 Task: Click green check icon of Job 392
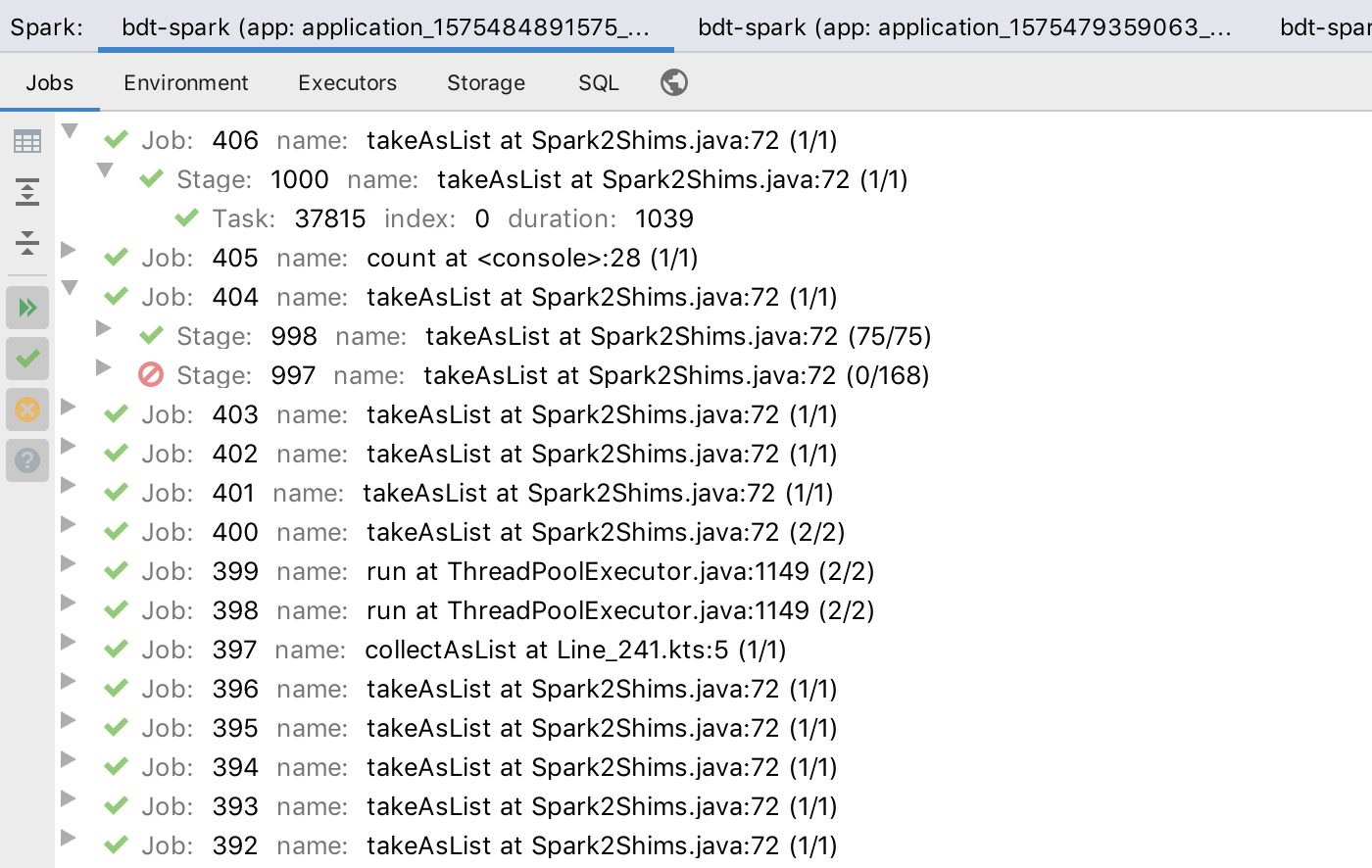[x=117, y=844]
